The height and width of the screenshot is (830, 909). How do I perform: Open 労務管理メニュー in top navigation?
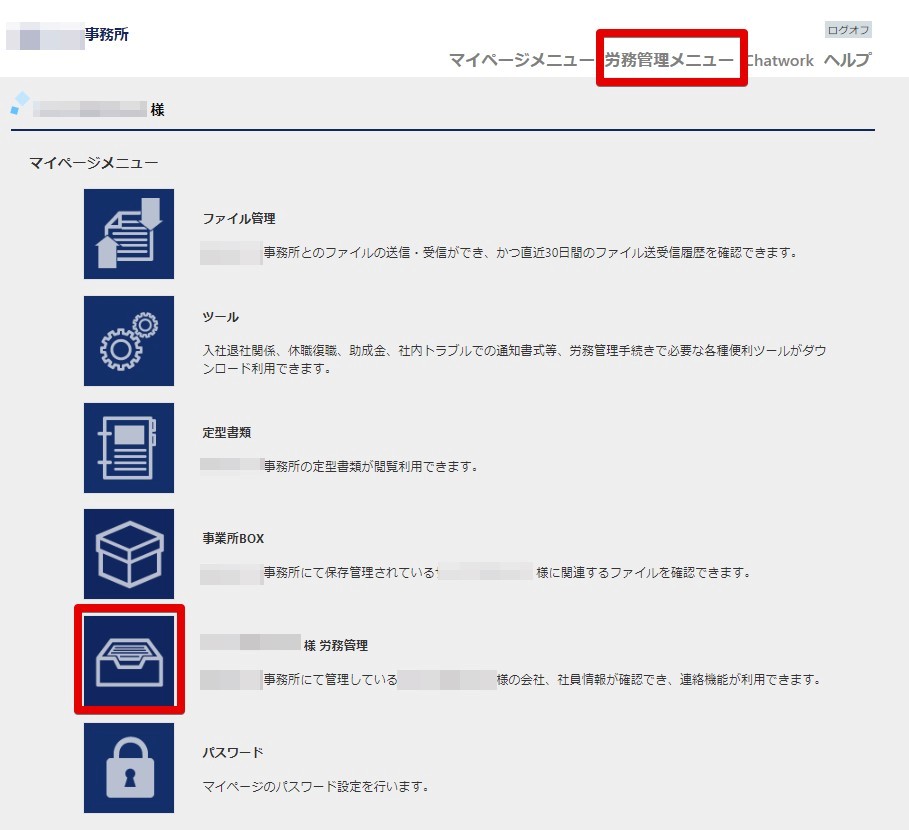point(669,60)
